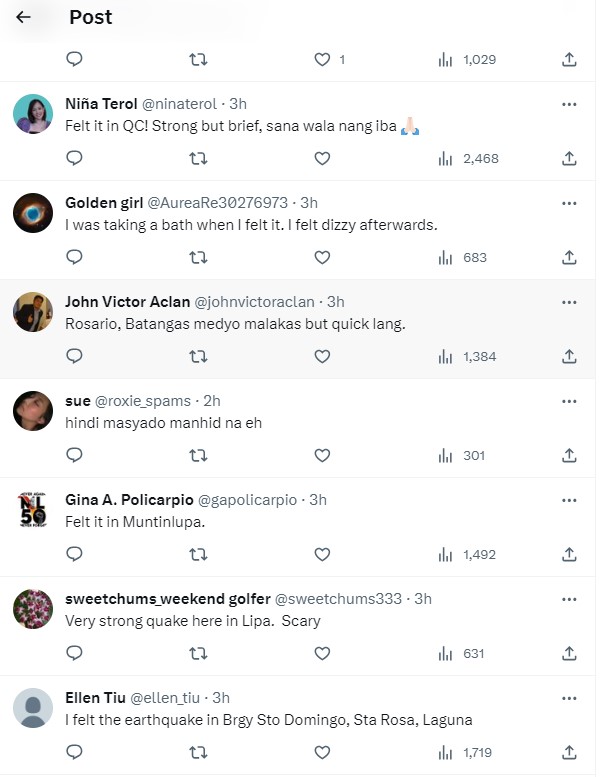The height and width of the screenshot is (777, 614).
Task: Click Golden girl's eye avatar picture
Action: (x=33, y=213)
